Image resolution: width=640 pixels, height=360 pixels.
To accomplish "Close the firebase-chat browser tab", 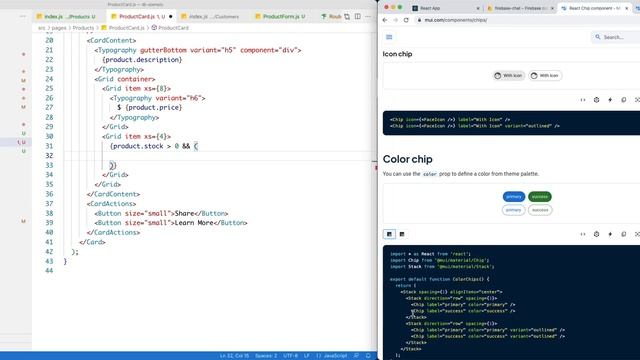I will tap(553, 8).
